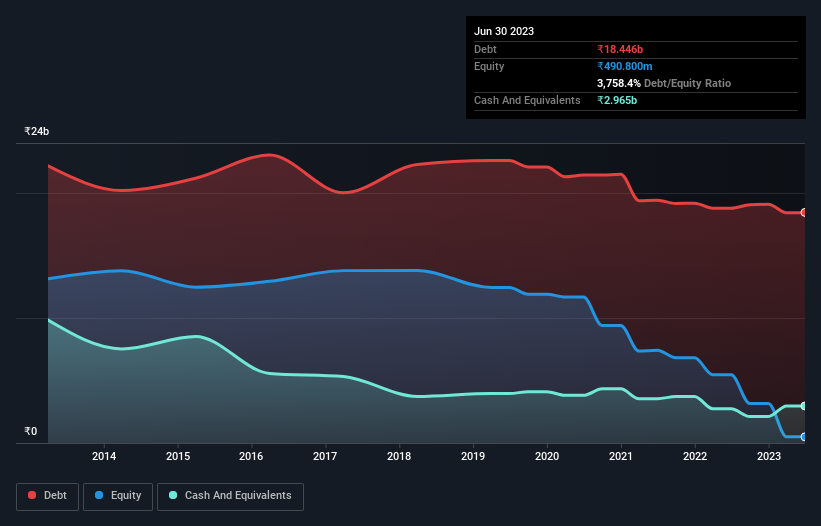
Task: Click Cash And Equivalents label in tooltip
Action: tap(527, 100)
